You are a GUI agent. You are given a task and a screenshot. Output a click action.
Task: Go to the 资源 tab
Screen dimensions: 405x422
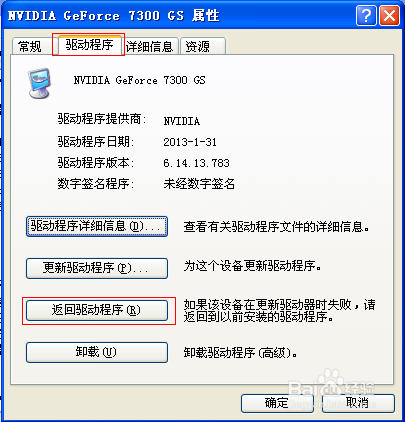tap(203, 46)
